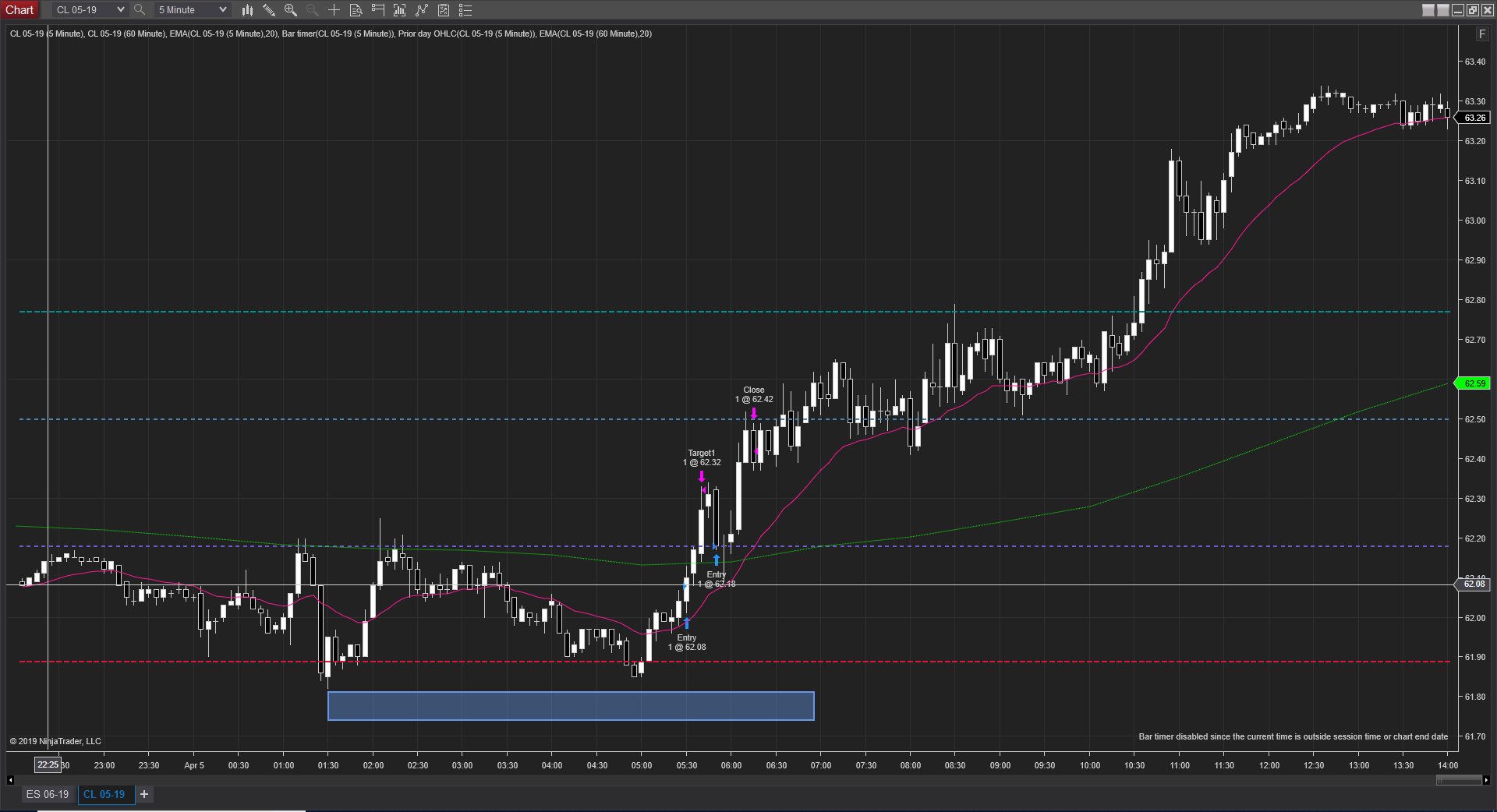This screenshot has height=812, width=1497.
Task: Open the Strategies icon
Action: point(444,10)
